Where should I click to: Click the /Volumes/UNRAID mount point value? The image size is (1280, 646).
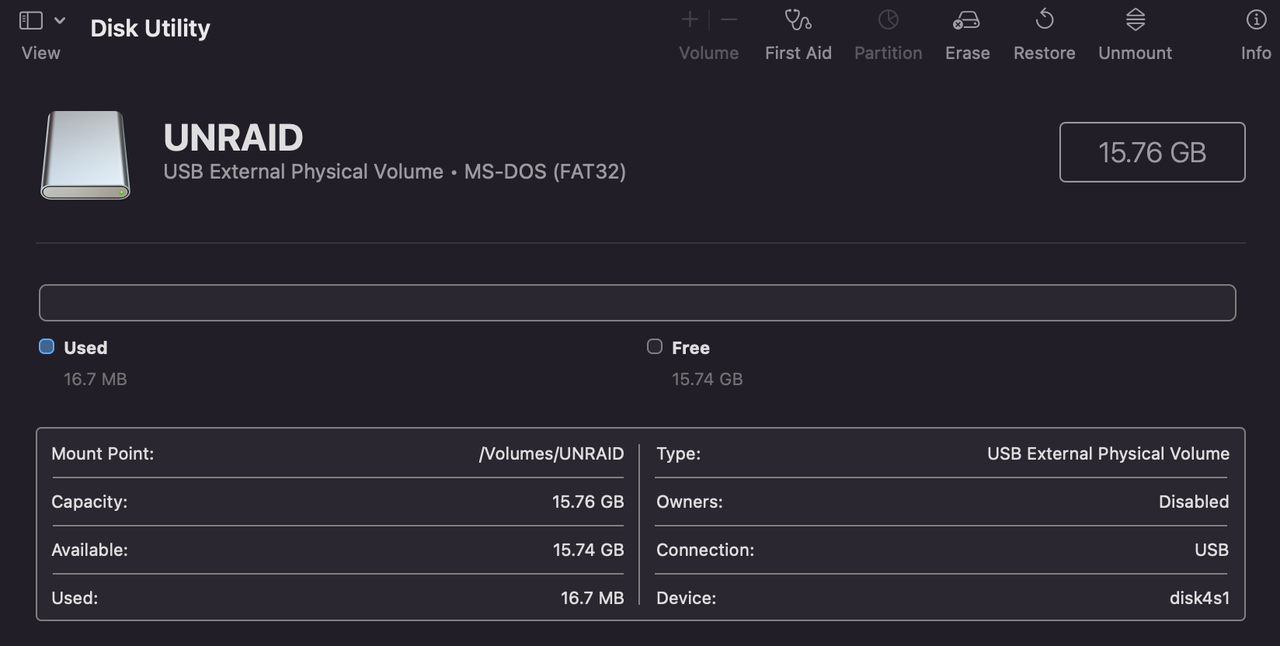tap(551, 454)
